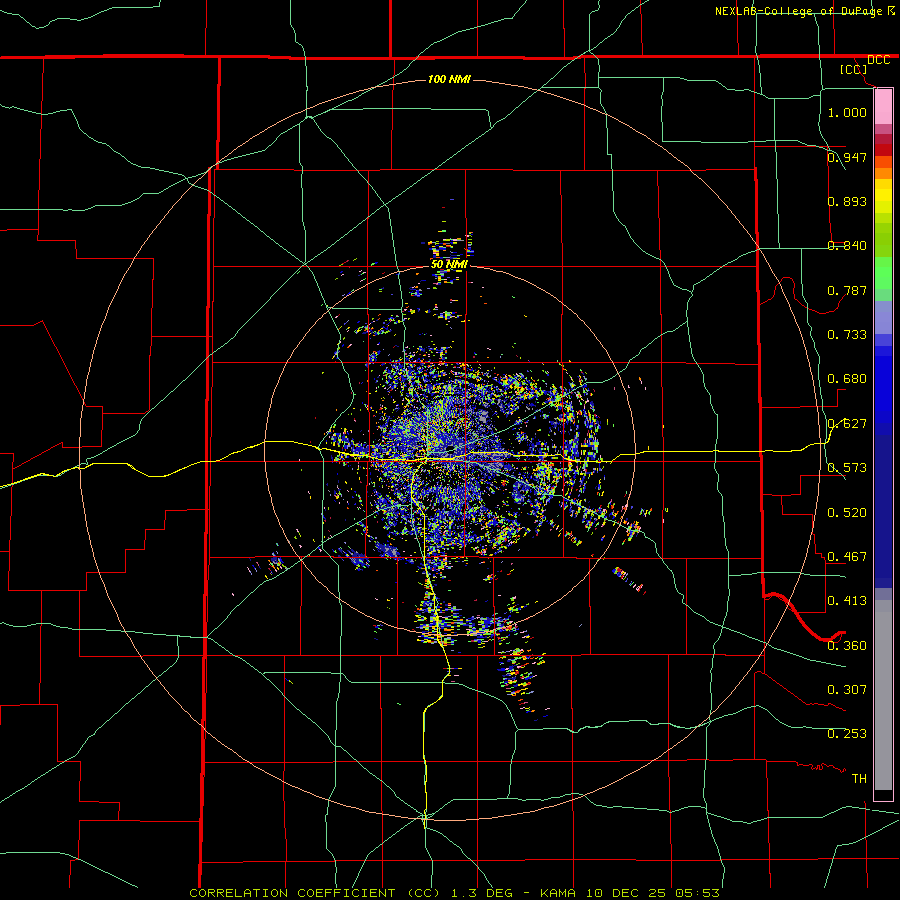Click the CORRELATION COEFFICIENT caption at the bottom
This screenshot has width=900, height=900.
454,893
